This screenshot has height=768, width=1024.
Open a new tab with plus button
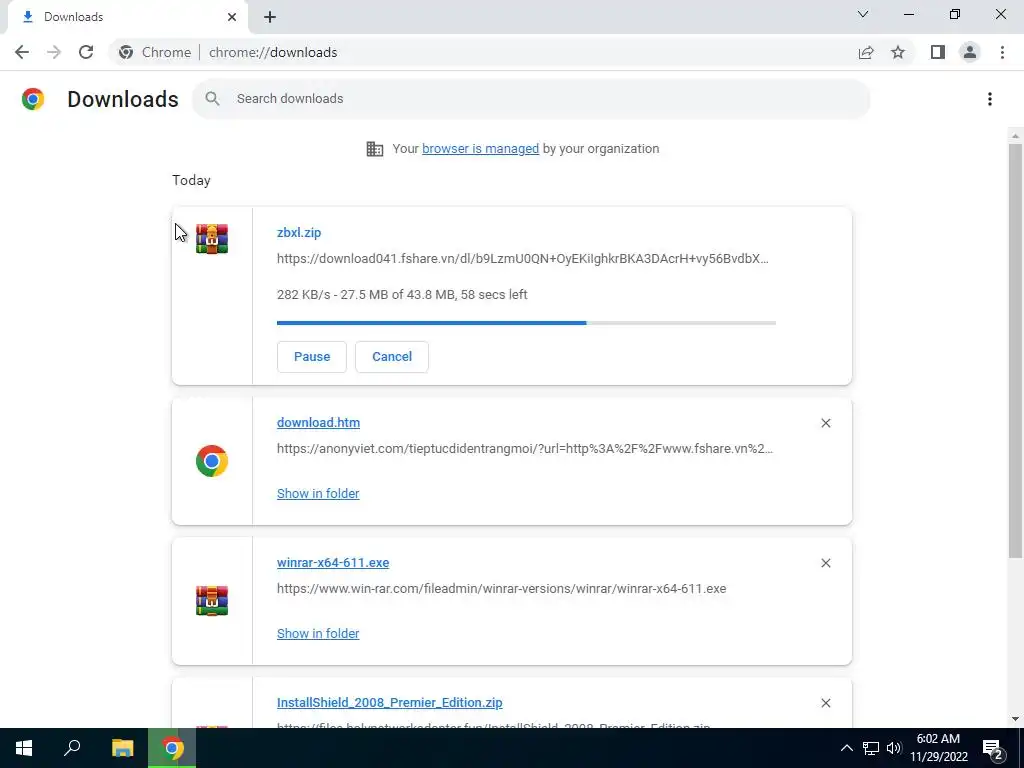pyautogui.click(x=270, y=17)
